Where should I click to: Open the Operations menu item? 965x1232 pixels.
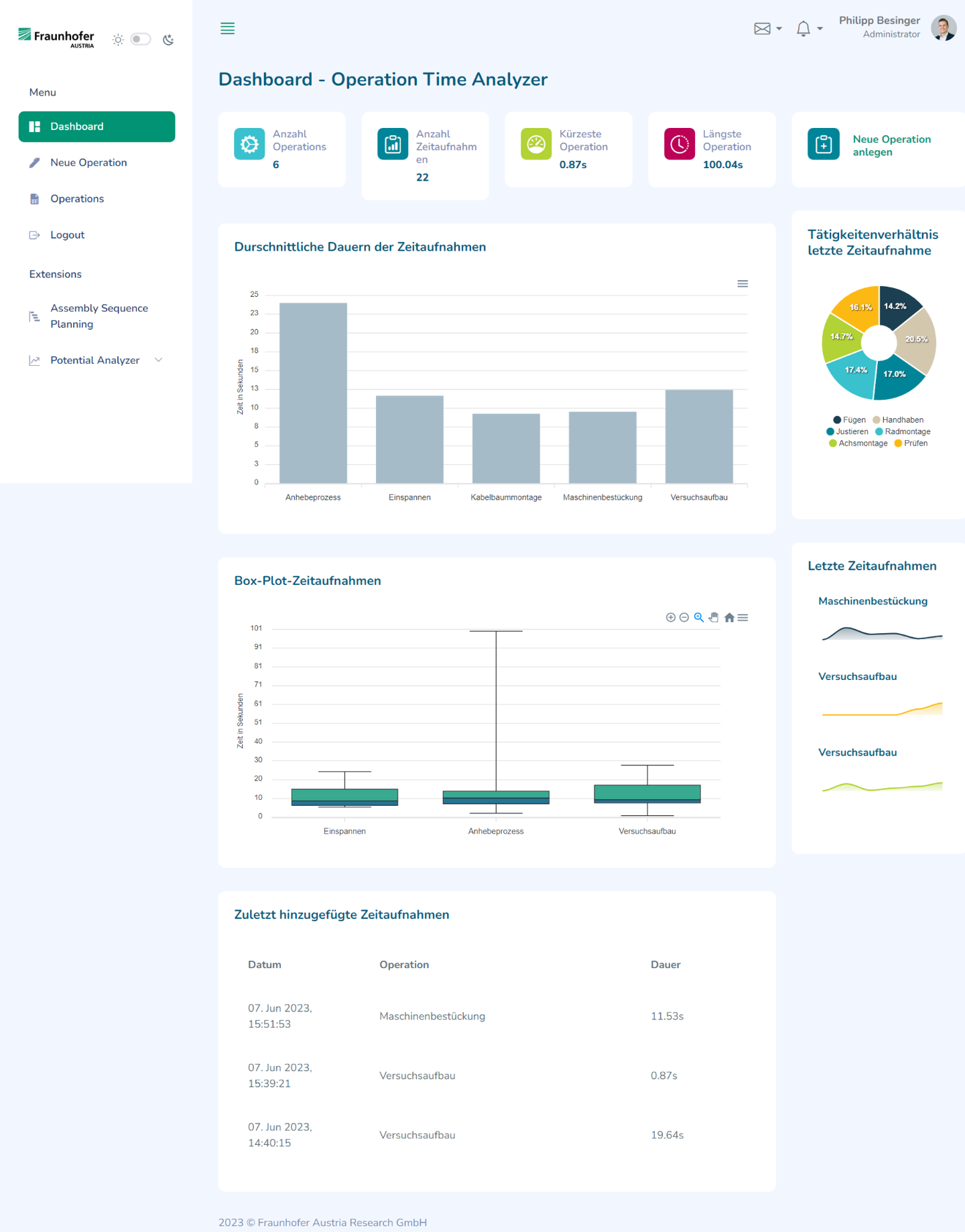(77, 199)
